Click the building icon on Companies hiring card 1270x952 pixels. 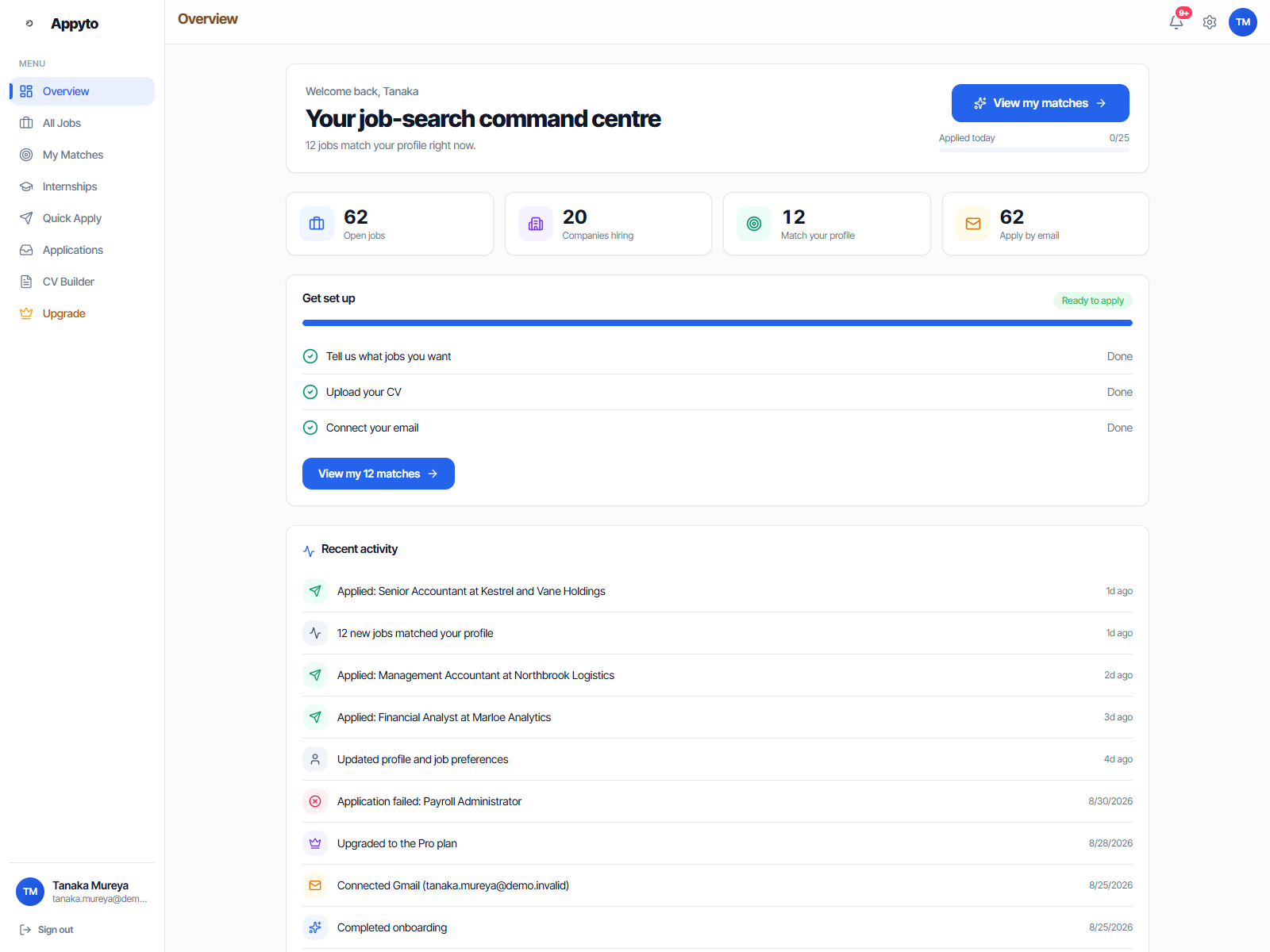pyautogui.click(x=536, y=224)
